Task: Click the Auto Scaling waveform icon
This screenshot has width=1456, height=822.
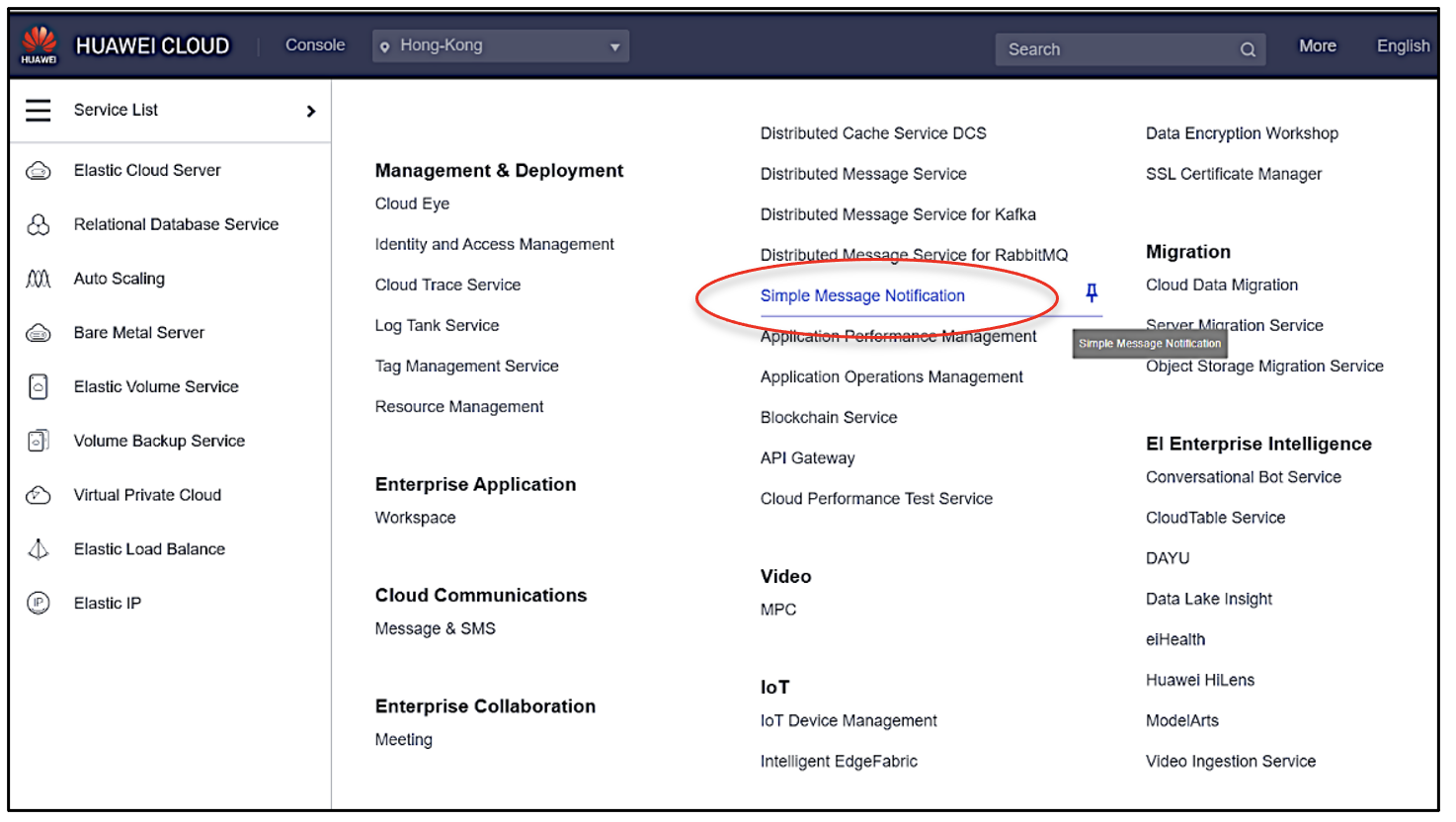Action: click(38, 279)
